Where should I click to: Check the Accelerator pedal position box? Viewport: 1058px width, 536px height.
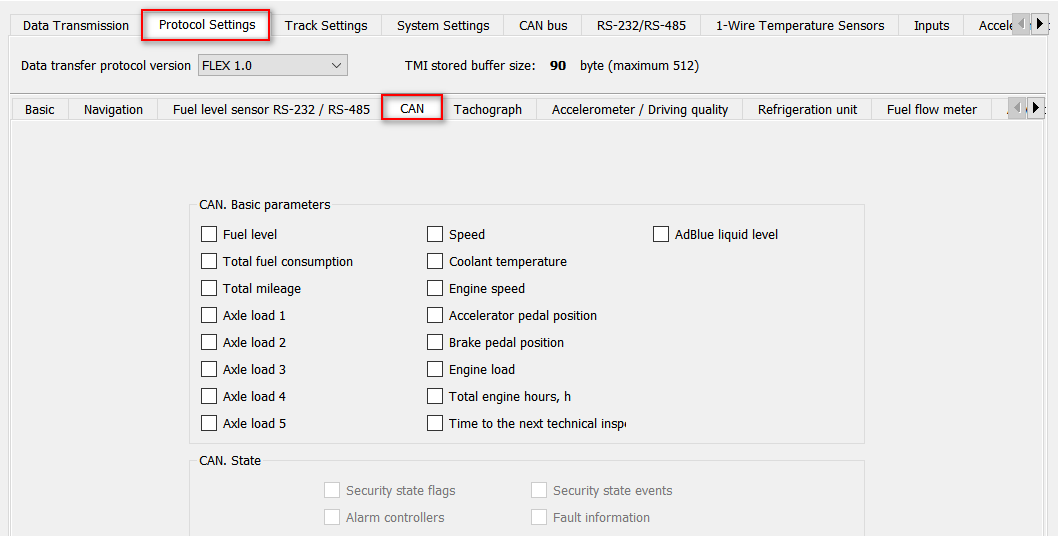point(435,315)
